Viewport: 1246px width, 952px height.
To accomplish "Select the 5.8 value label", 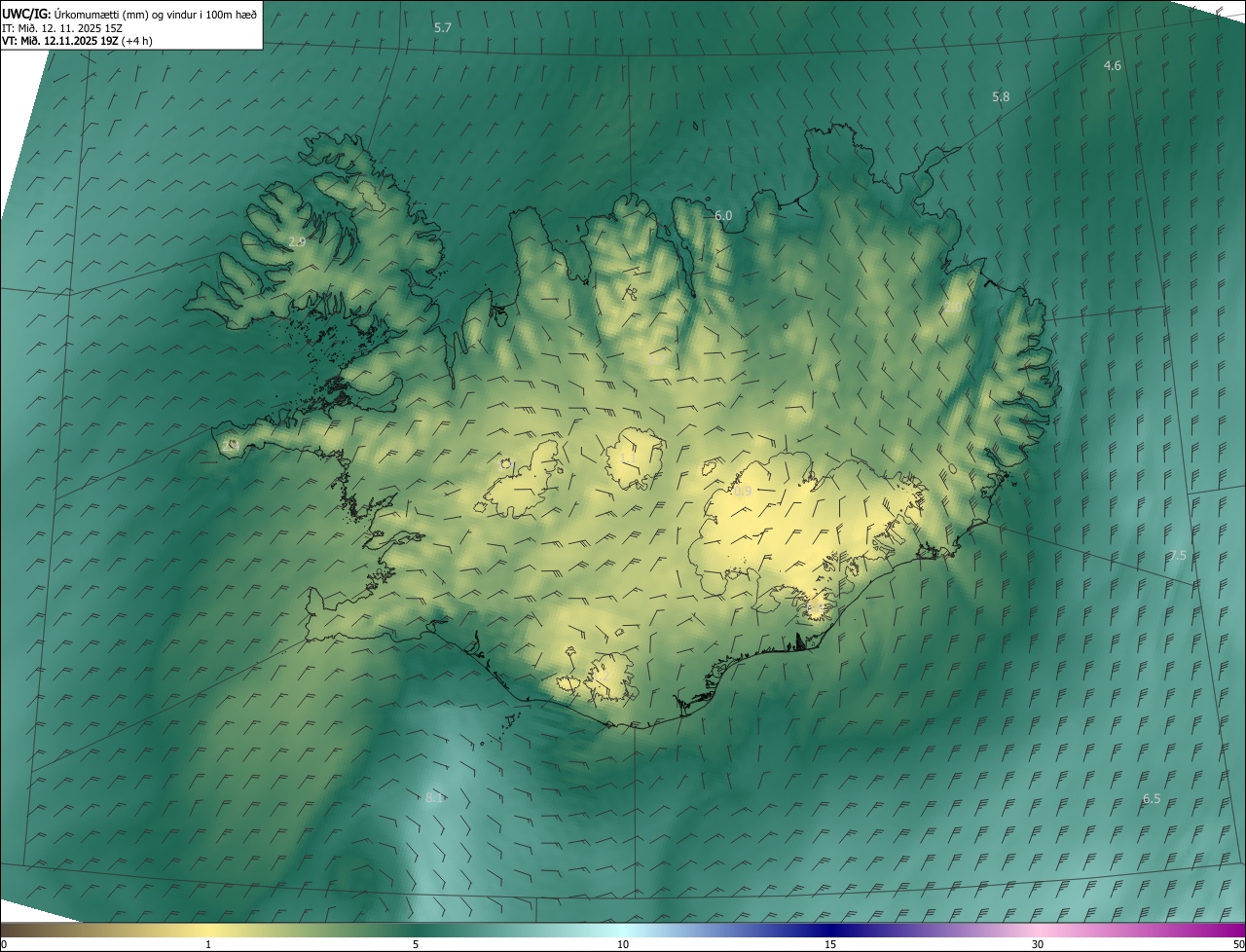I will point(1001,96).
